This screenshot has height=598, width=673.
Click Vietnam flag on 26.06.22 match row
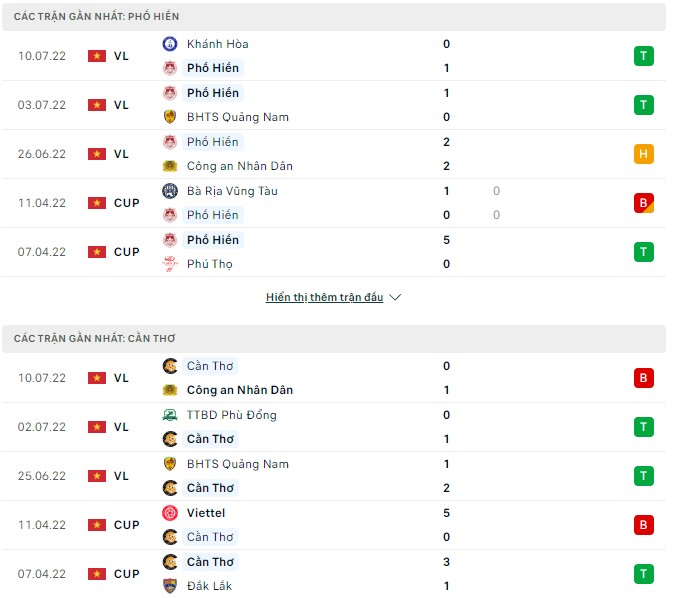point(97,154)
